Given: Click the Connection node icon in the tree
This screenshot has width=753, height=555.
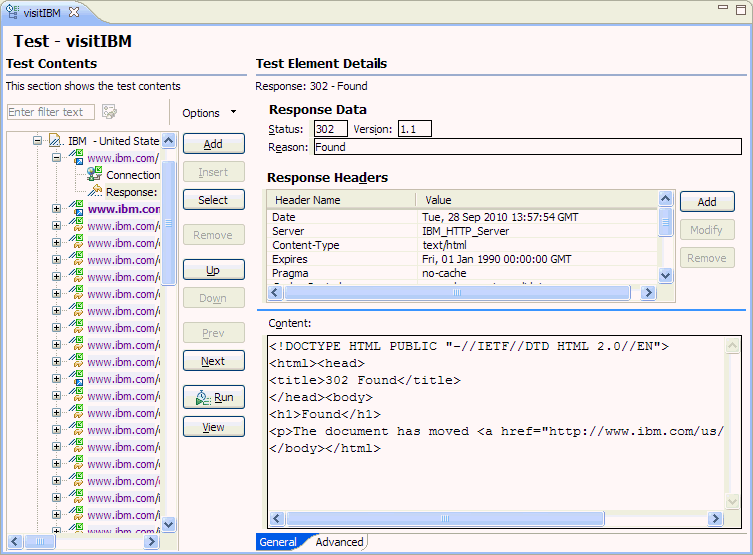Looking at the screenshot, I should [95, 175].
